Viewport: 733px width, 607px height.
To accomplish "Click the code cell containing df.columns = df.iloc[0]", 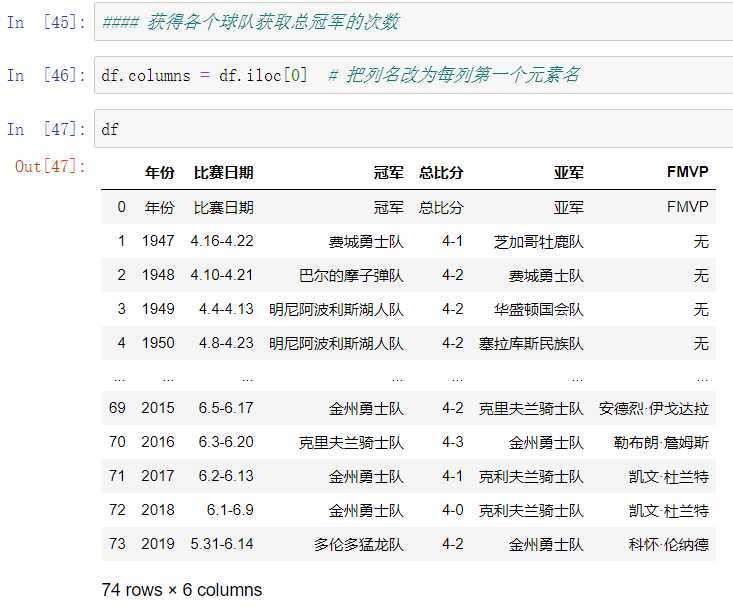I will tap(413, 75).
